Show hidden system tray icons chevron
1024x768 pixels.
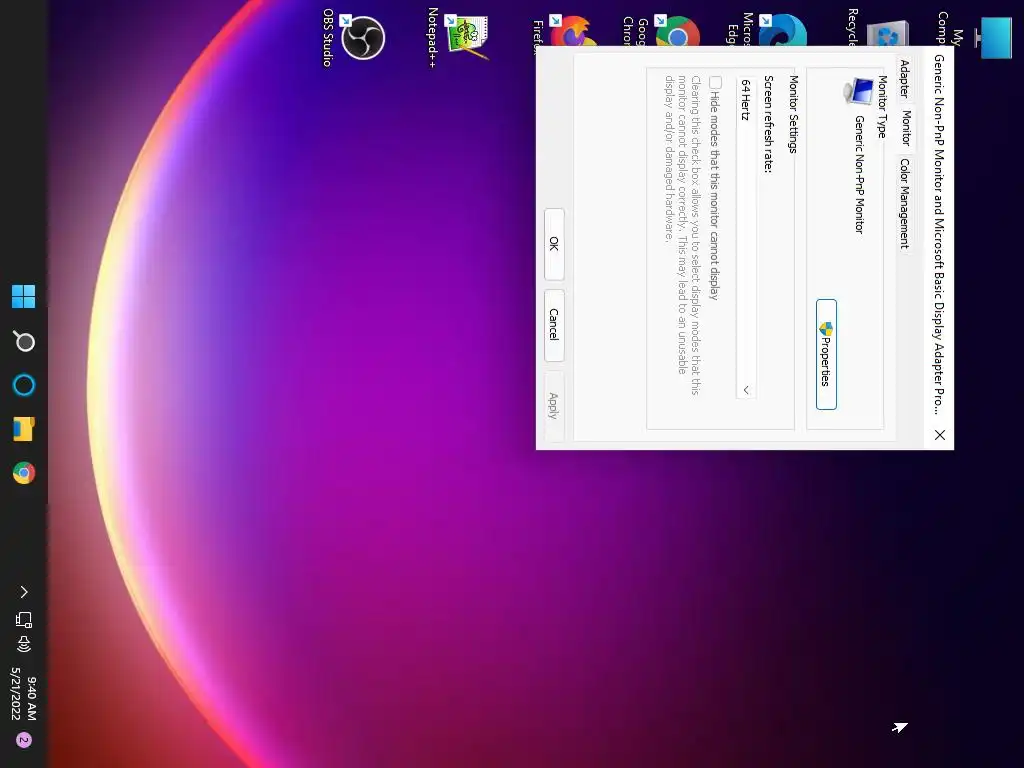[x=24, y=592]
